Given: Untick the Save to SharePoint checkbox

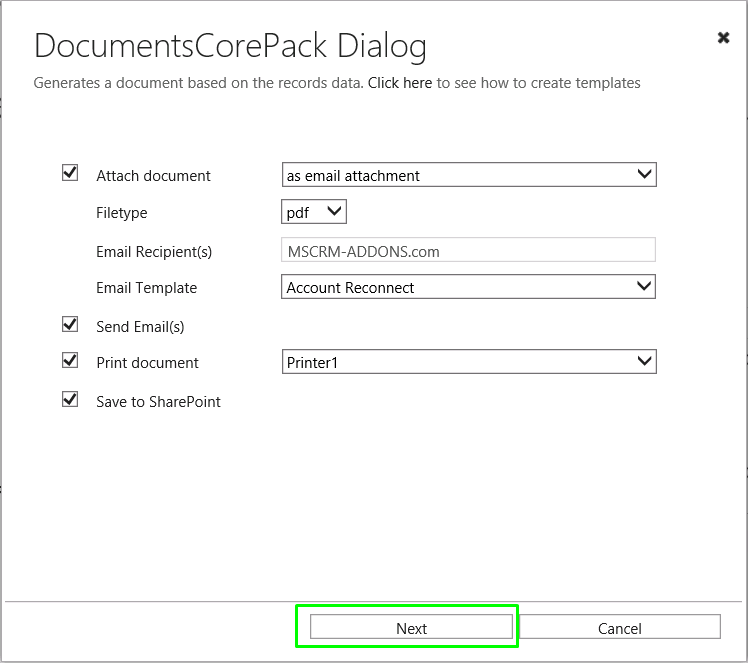Looking at the screenshot, I should [70, 399].
